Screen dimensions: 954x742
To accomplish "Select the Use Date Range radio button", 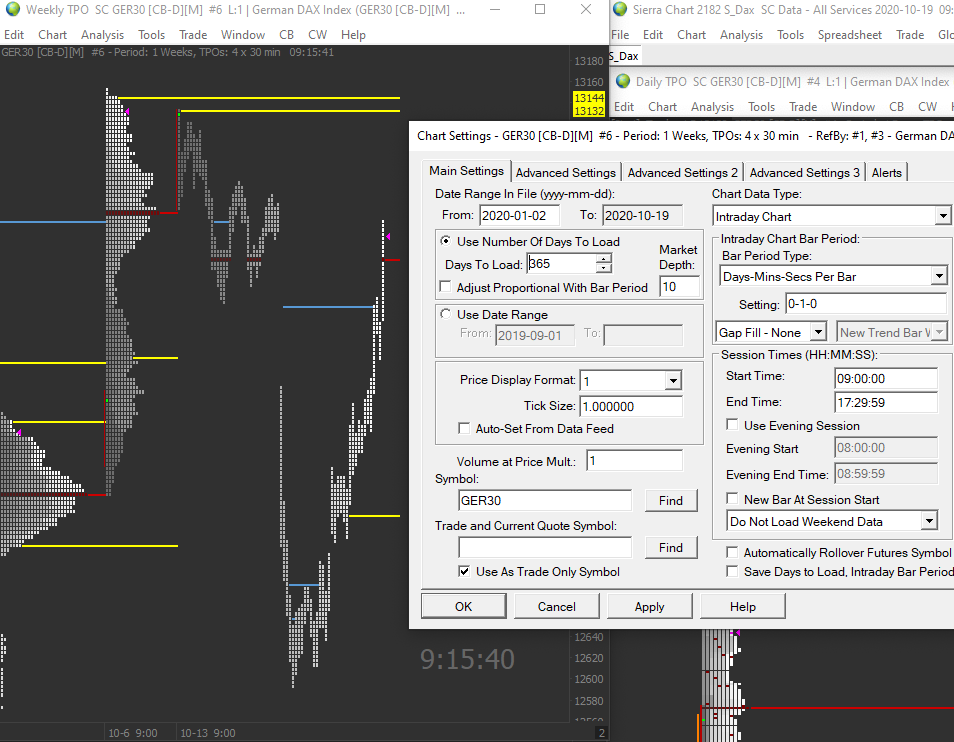I will pos(446,314).
